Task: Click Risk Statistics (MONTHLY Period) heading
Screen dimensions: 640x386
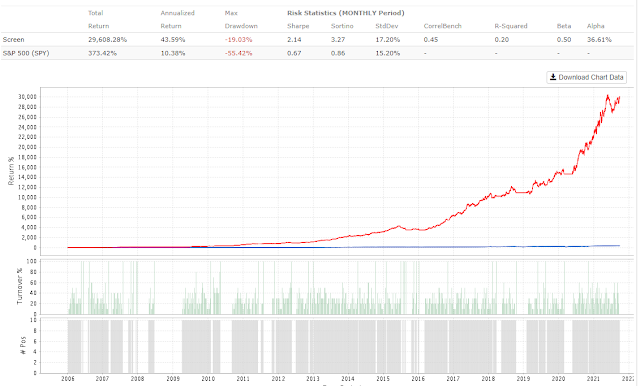Action: tap(345, 13)
